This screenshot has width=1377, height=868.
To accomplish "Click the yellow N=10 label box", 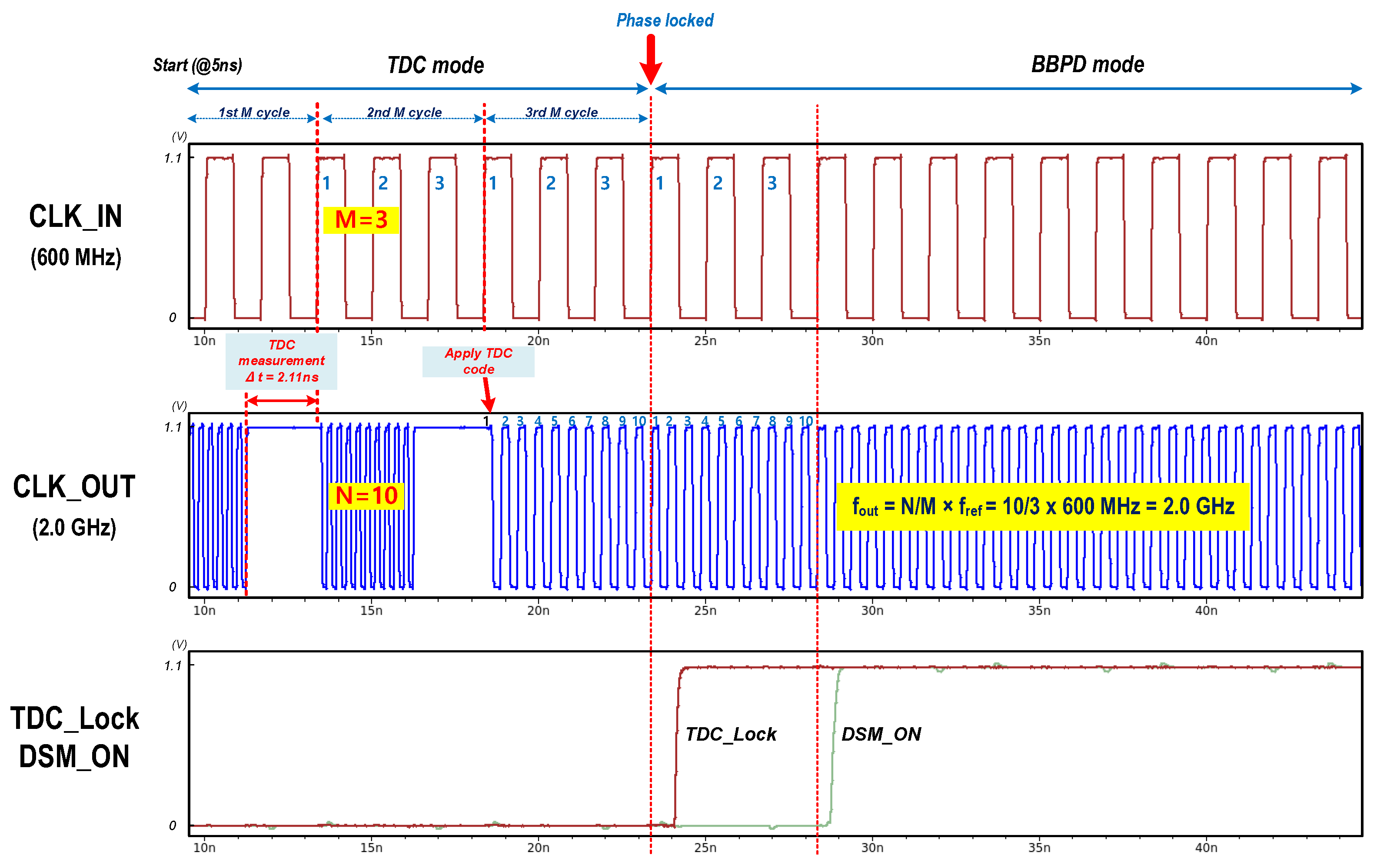I will pyautogui.click(x=366, y=496).
